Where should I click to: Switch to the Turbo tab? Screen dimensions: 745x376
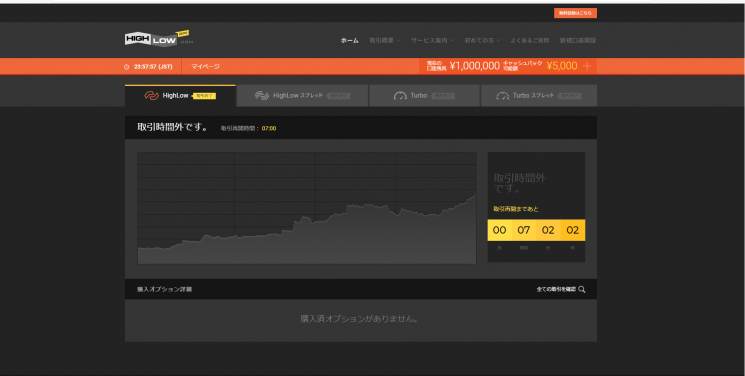[425, 96]
